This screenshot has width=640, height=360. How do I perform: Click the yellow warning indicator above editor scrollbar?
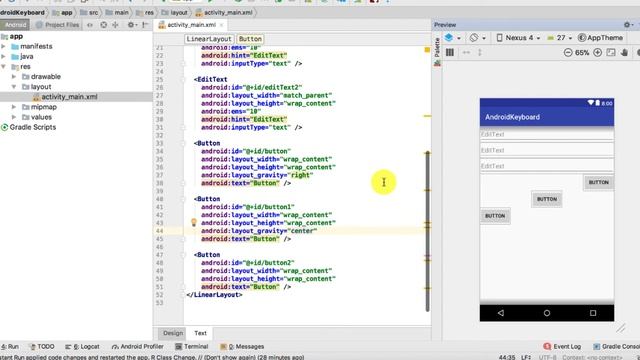427,50
